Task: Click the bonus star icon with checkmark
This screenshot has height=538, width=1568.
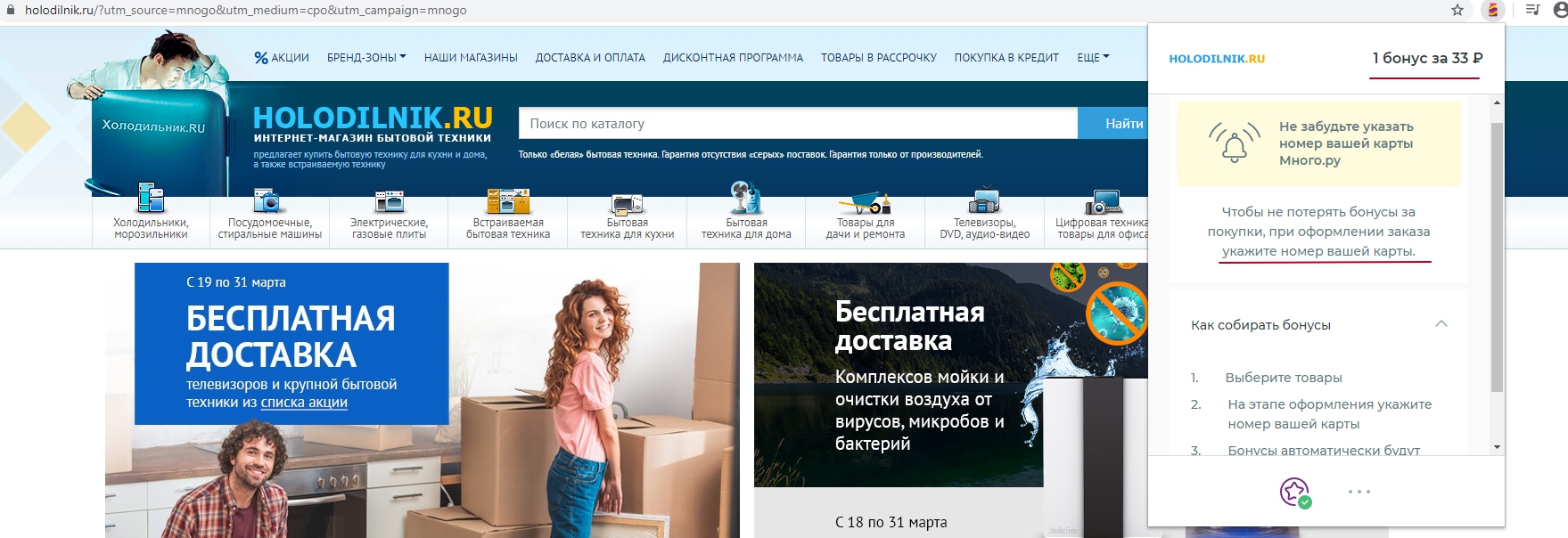Action: (1295, 492)
